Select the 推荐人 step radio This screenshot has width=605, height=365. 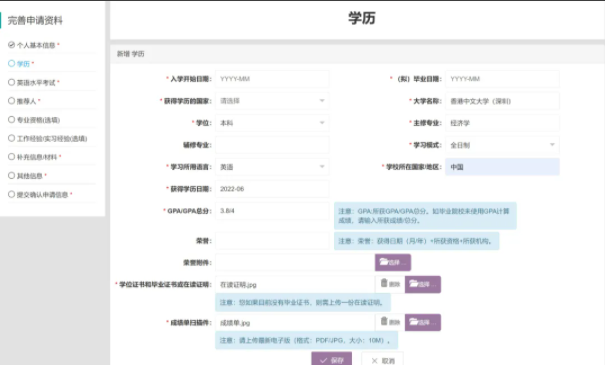(12, 101)
